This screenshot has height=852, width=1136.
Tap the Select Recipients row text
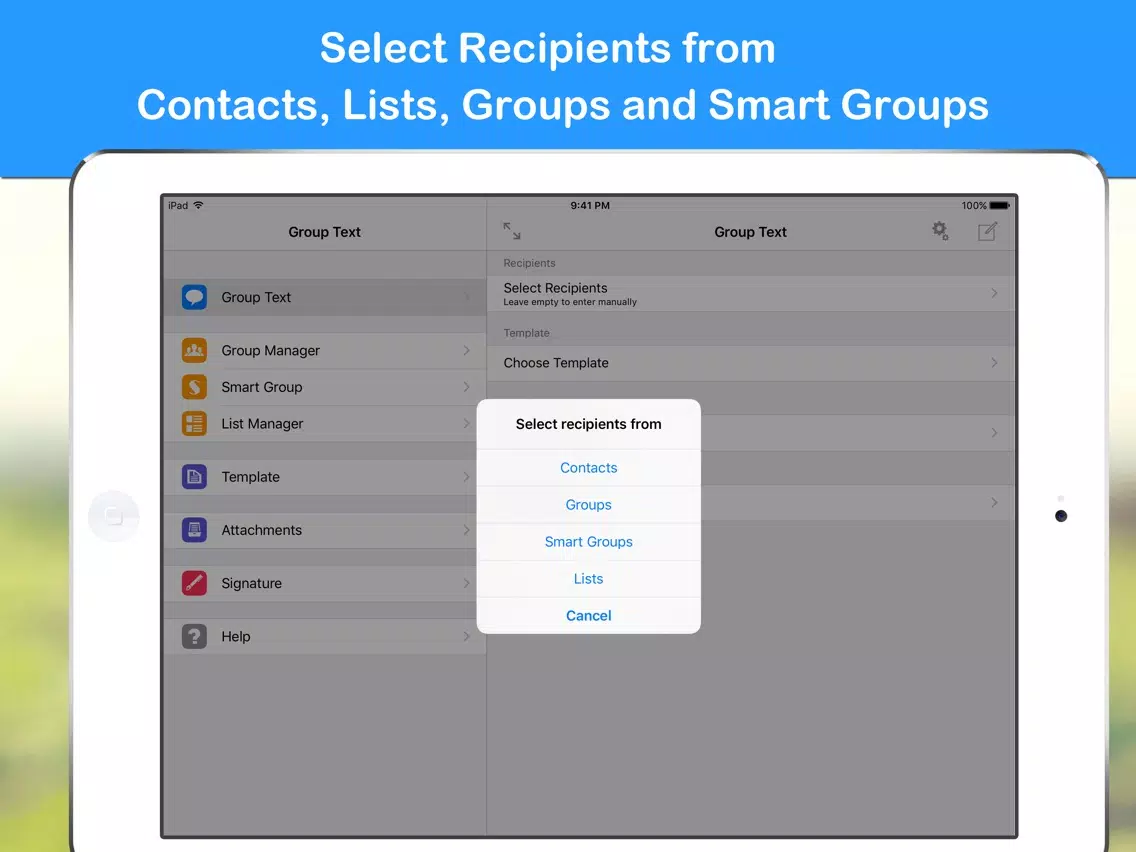[x=556, y=288]
